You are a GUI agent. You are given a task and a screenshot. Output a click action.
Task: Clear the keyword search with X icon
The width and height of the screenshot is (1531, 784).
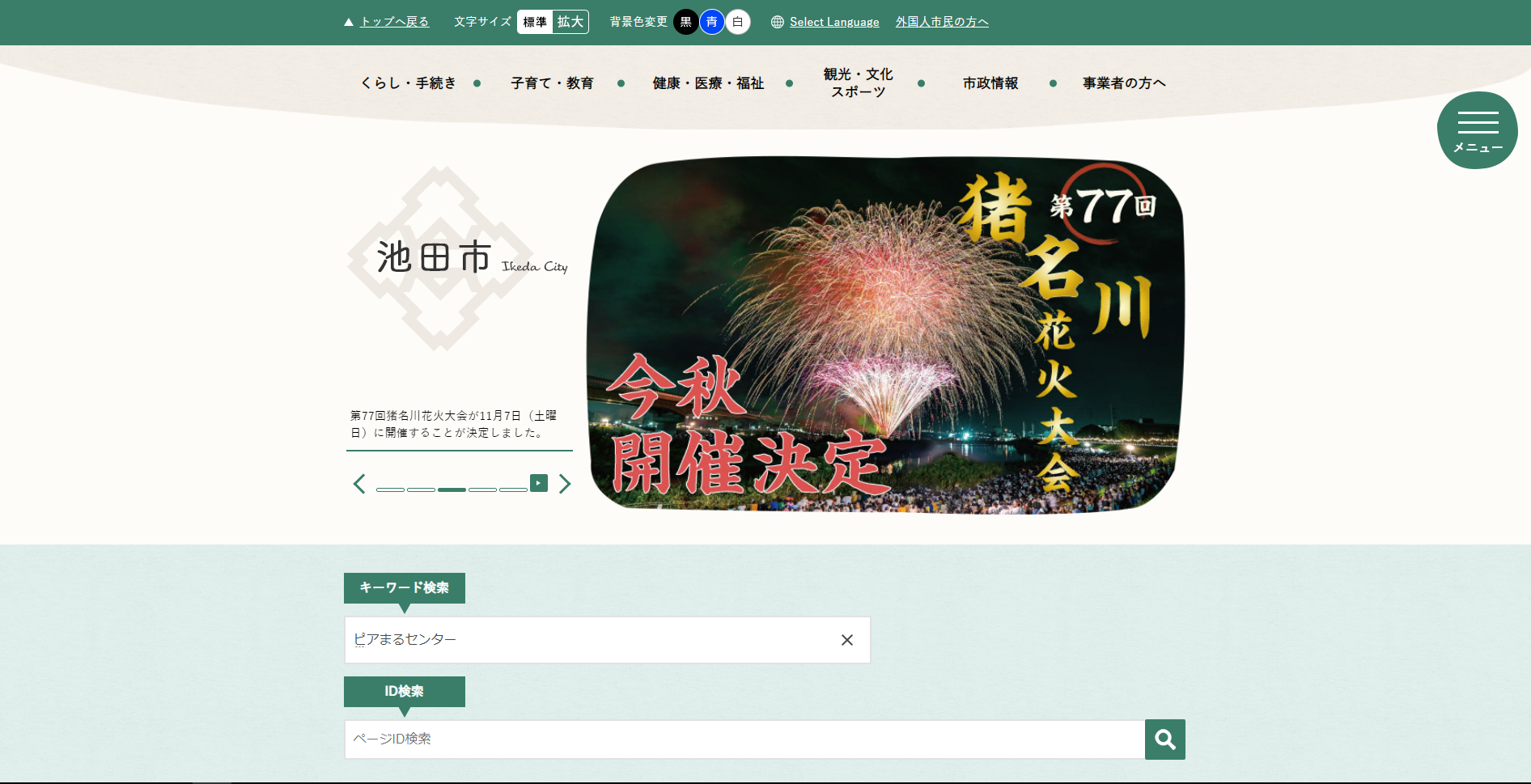tap(846, 640)
